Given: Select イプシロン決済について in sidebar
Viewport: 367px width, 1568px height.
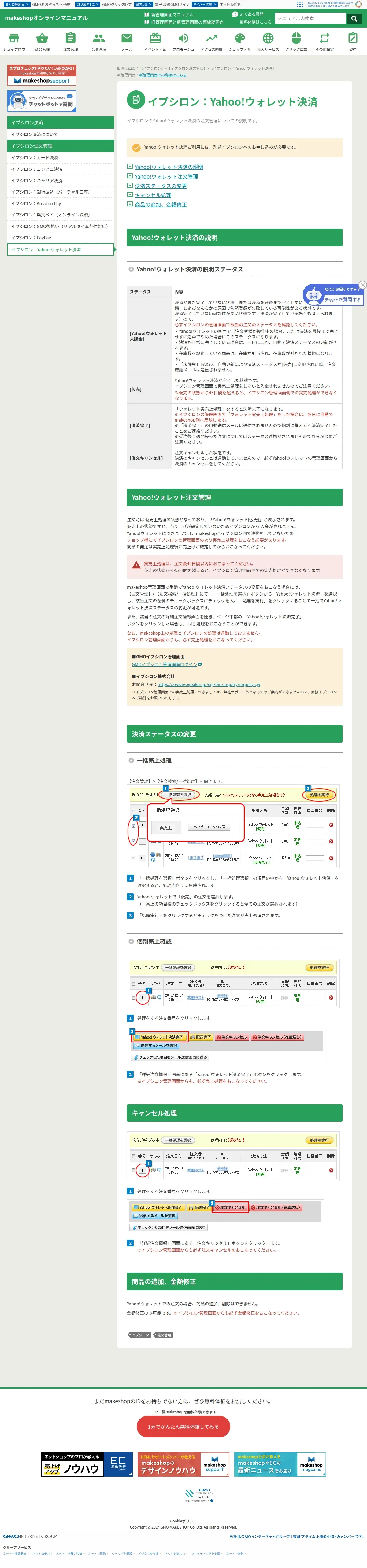Looking at the screenshot, I should pyautogui.click(x=61, y=134).
